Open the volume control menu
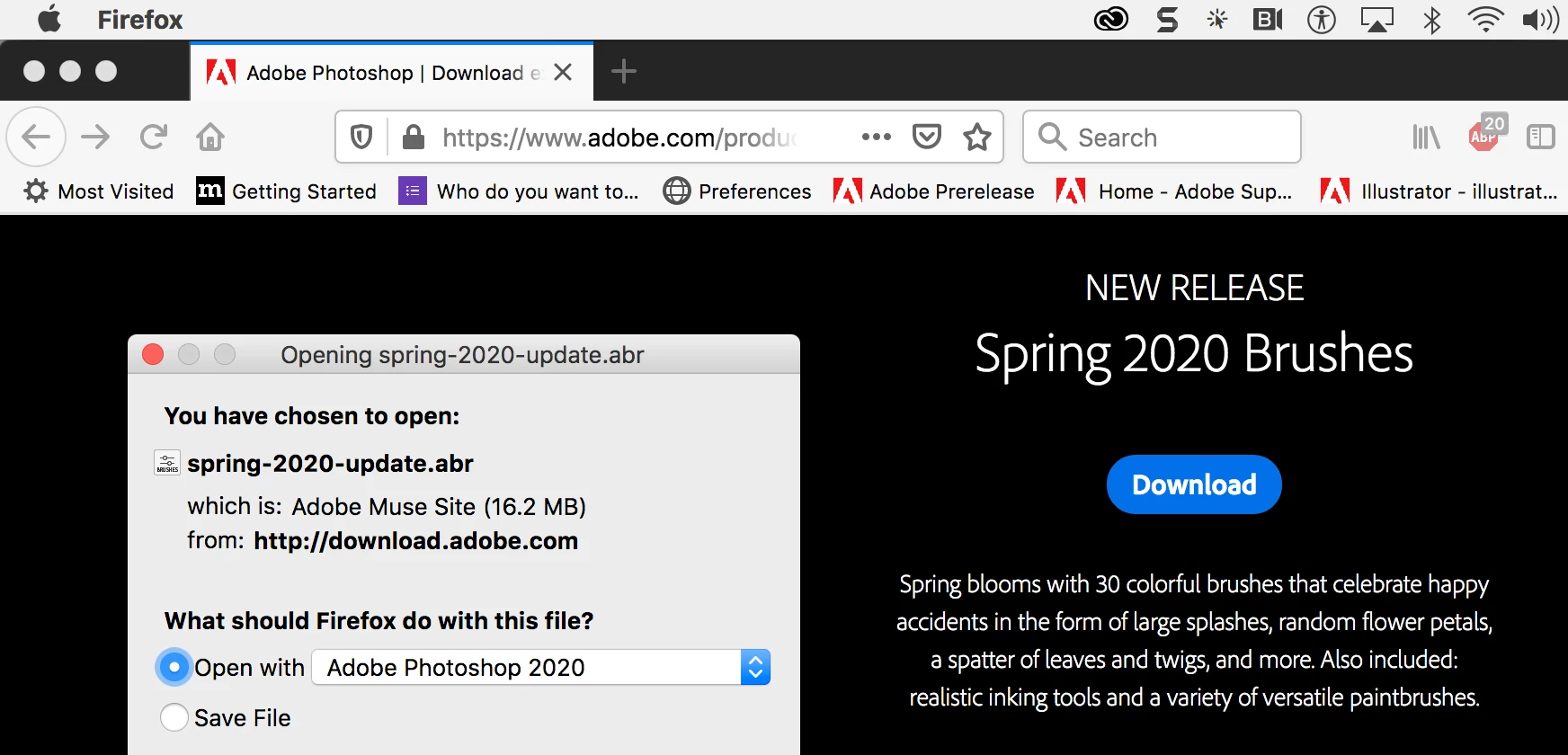1568x755 pixels. pyautogui.click(x=1541, y=19)
